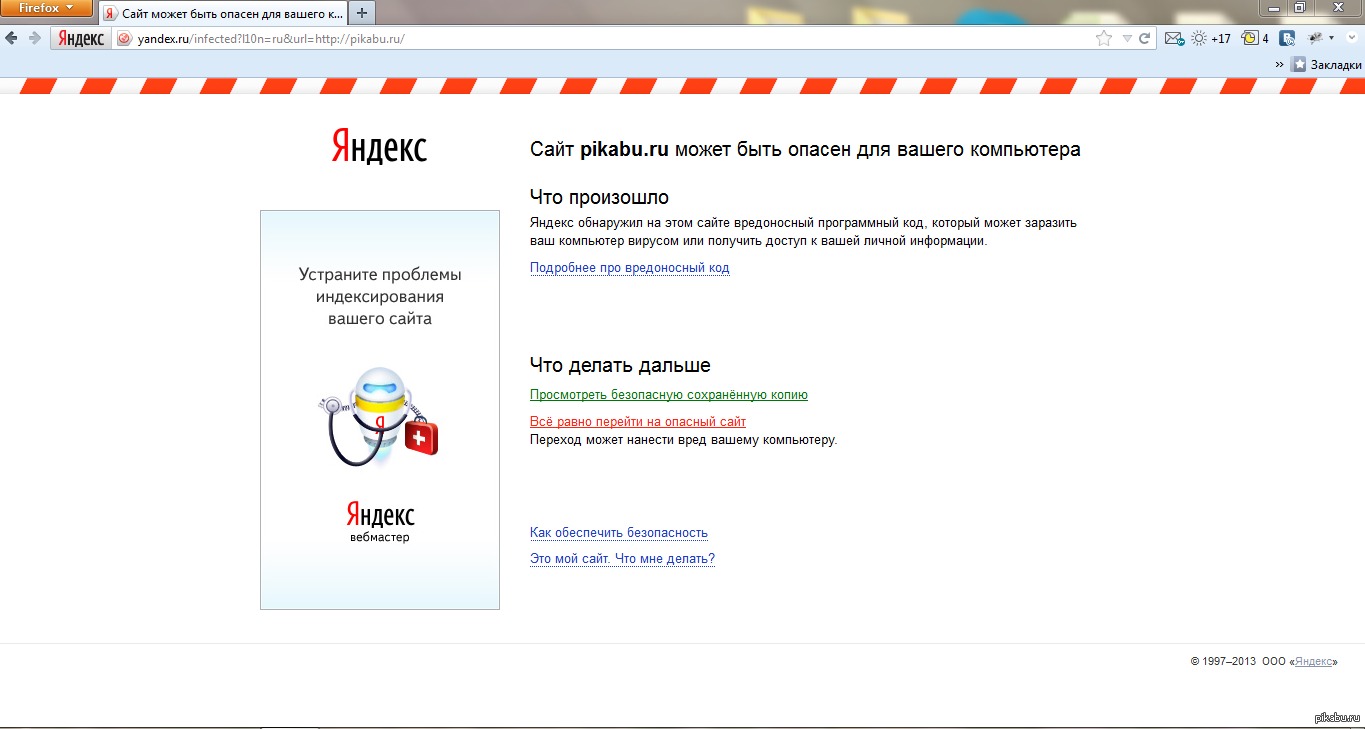Minimize the Firefox window
The image size is (1365, 729).
(x=1274, y=8)
